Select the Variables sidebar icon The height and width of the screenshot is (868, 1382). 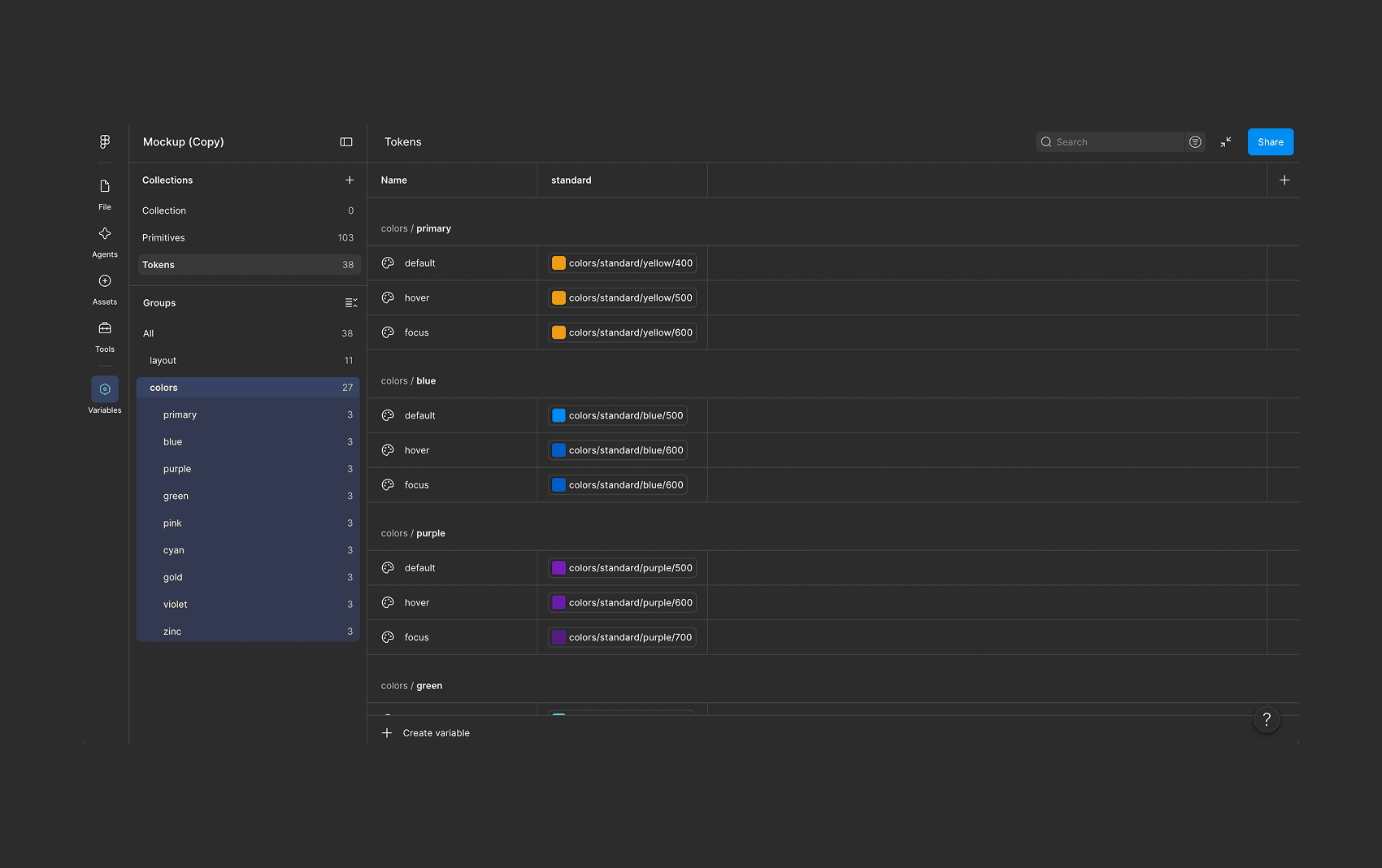click(x=105, y=389)
